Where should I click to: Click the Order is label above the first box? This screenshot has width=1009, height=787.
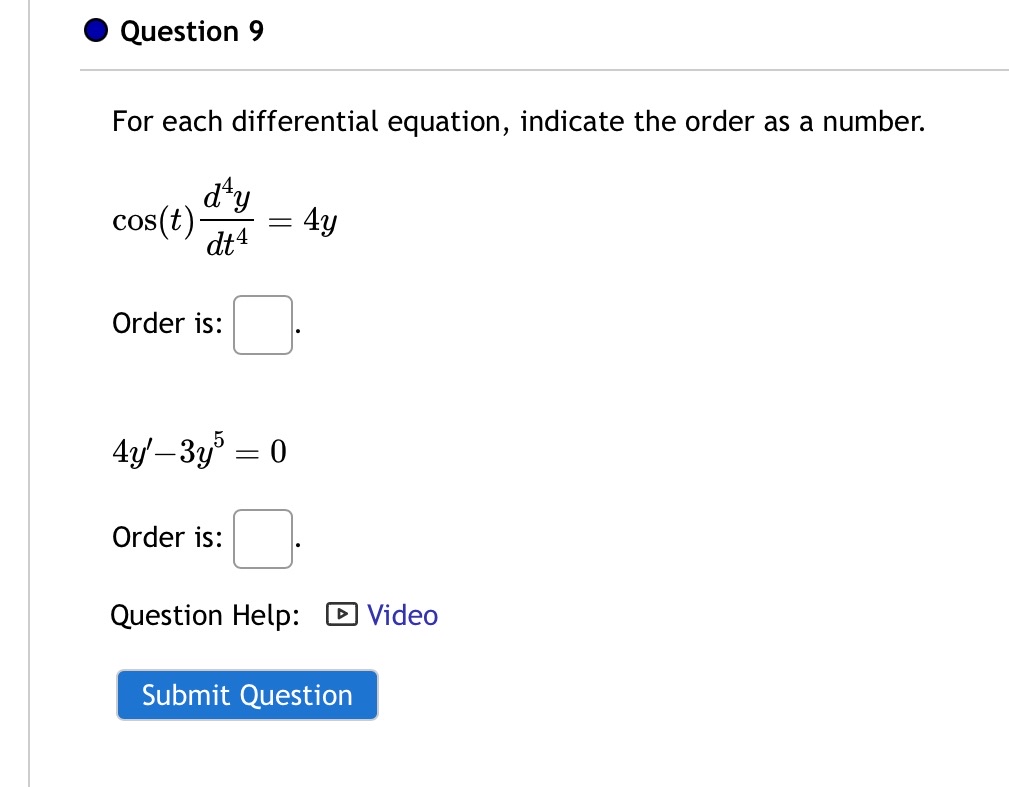point(166,323)
